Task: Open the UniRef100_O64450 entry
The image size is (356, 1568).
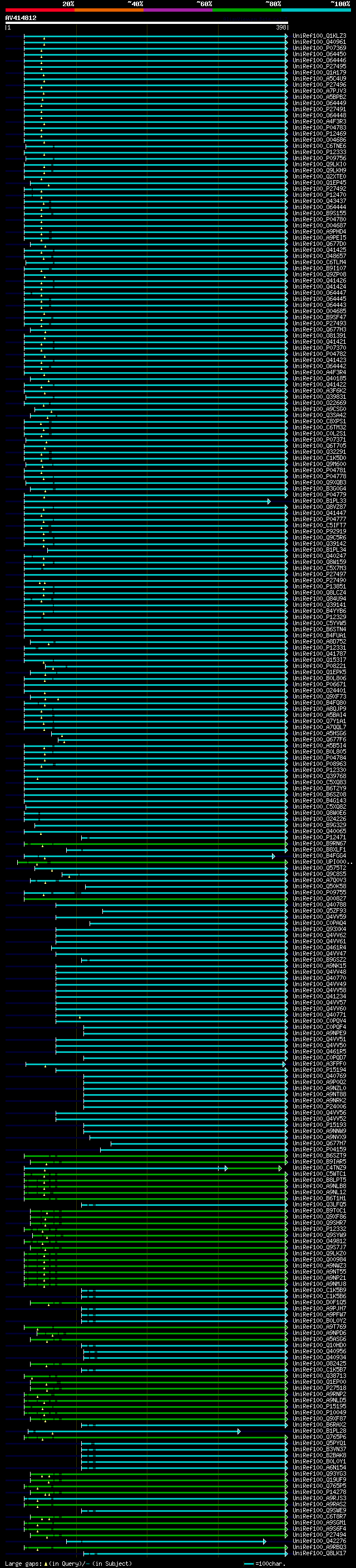Action: click(319, 54)
